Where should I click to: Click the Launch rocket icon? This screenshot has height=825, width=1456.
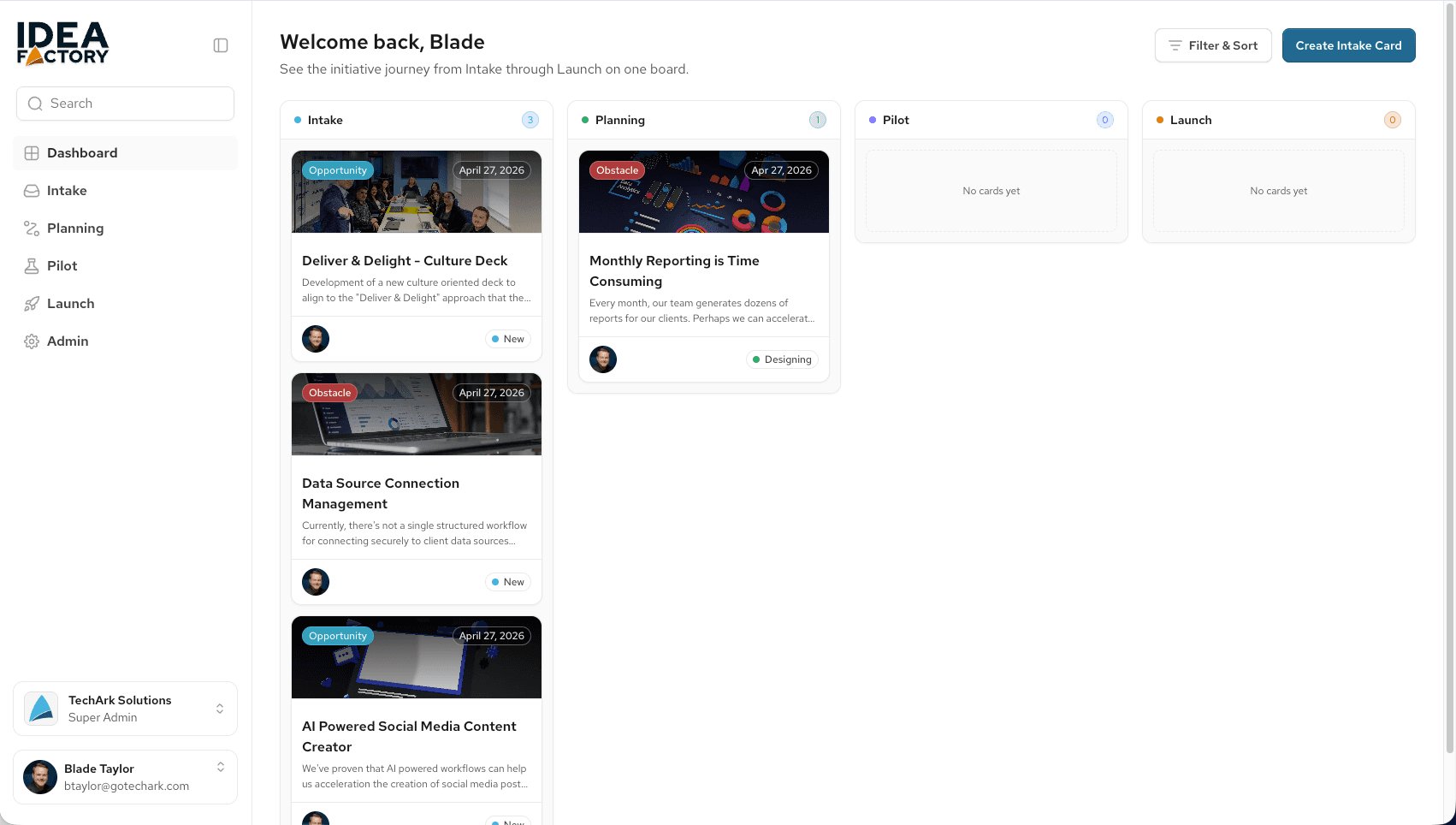point(32,304)
